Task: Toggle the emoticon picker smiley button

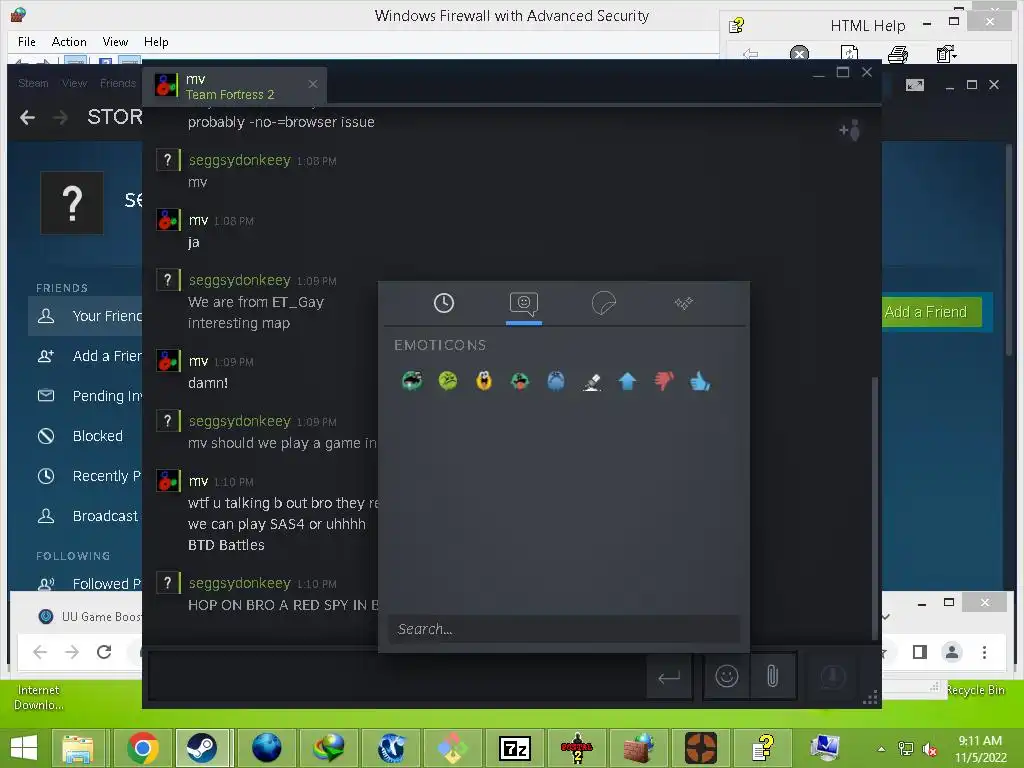Action: (x=726, y=676)
